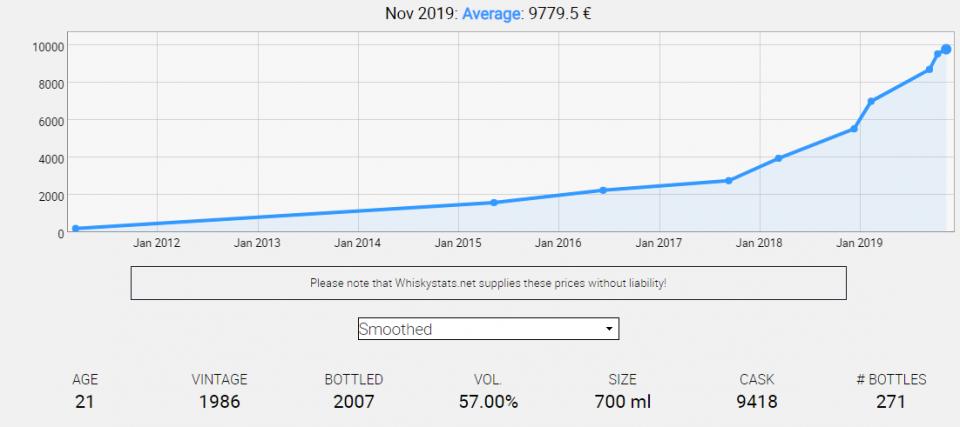
Task: Click the # BOTTLES count 271
Action: 890,402
